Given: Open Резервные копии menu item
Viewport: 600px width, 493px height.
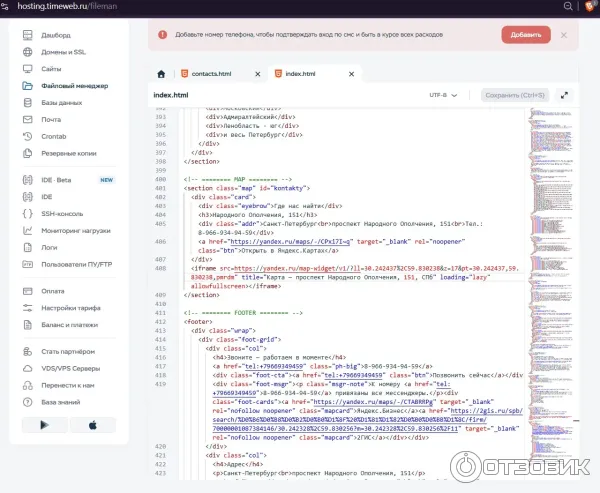Looking at the screenshot, I should click(69, 153).
